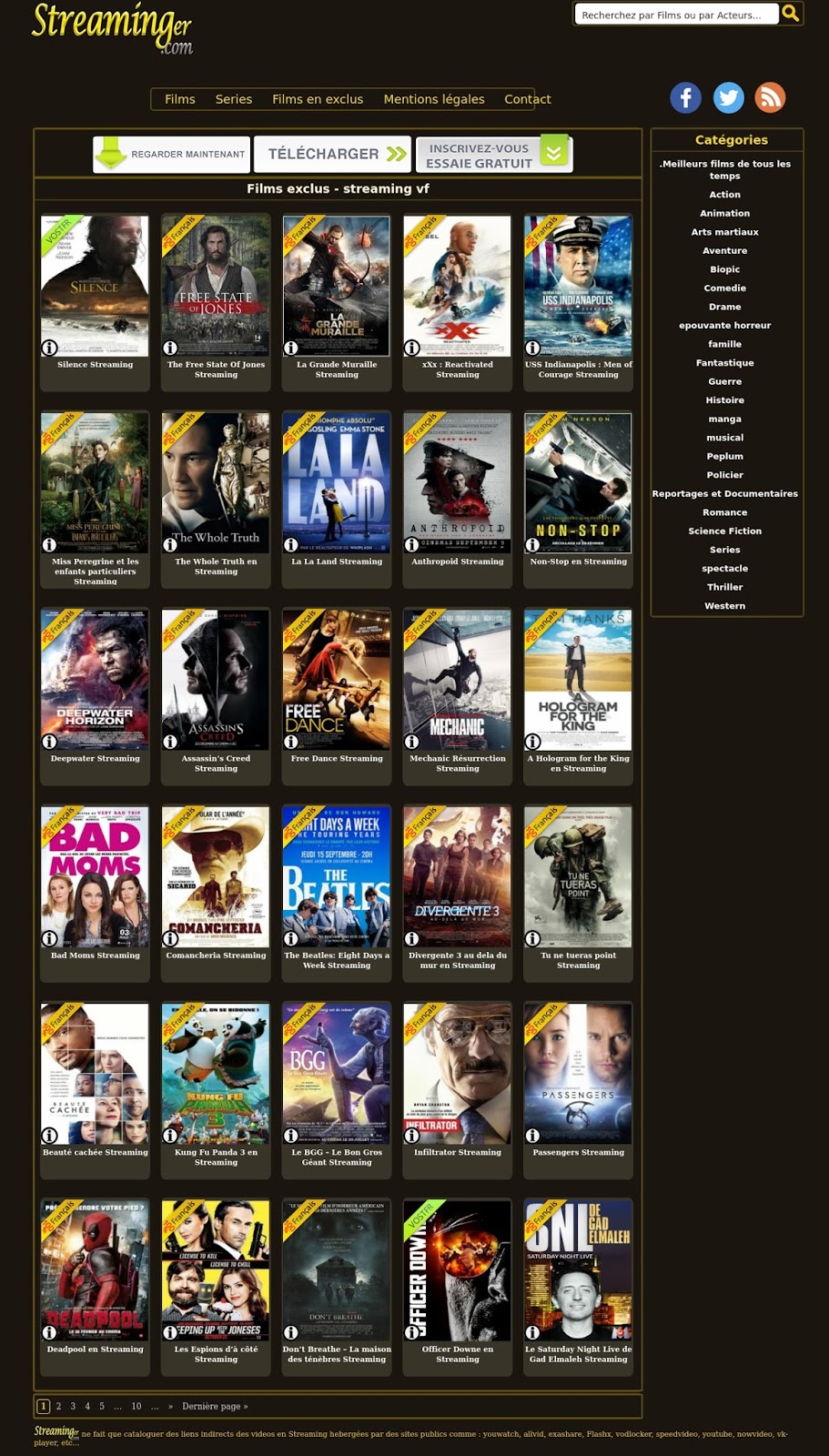Select the Animation category
The height and width of the screenshot is (1456, 829).
(x=725, y=213)
